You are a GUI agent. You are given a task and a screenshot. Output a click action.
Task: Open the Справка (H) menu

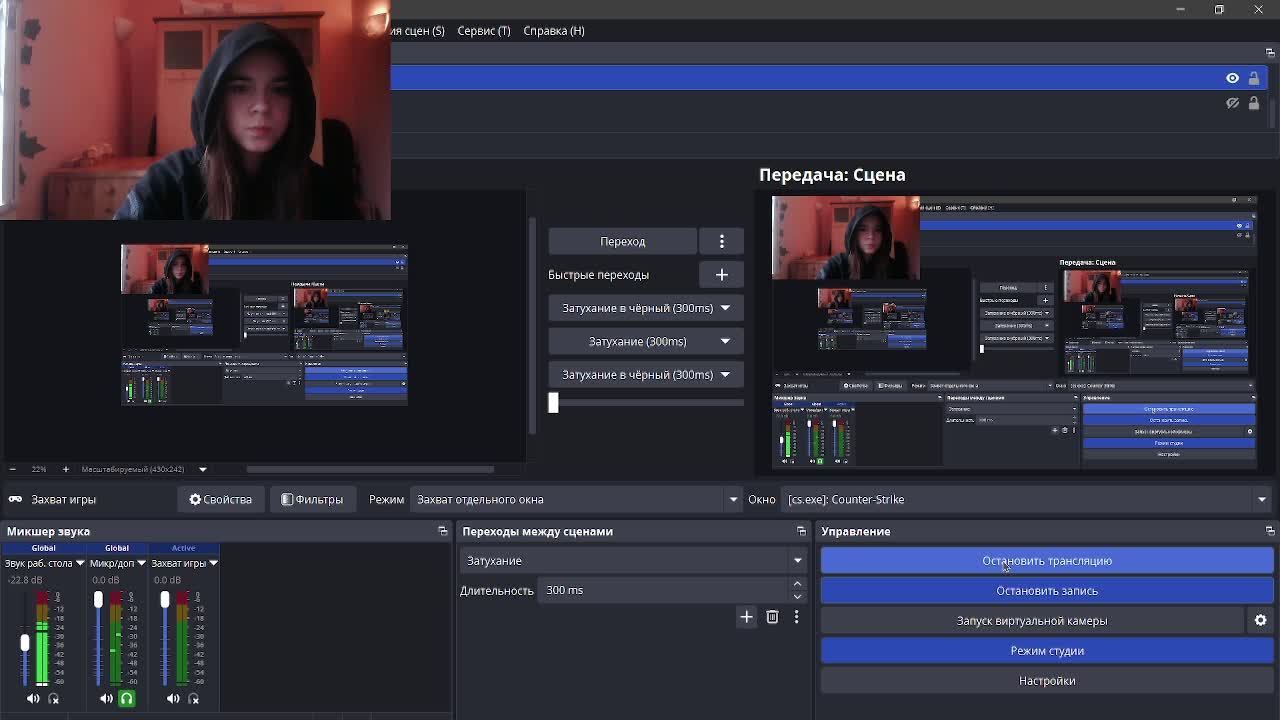pos(554,31)
